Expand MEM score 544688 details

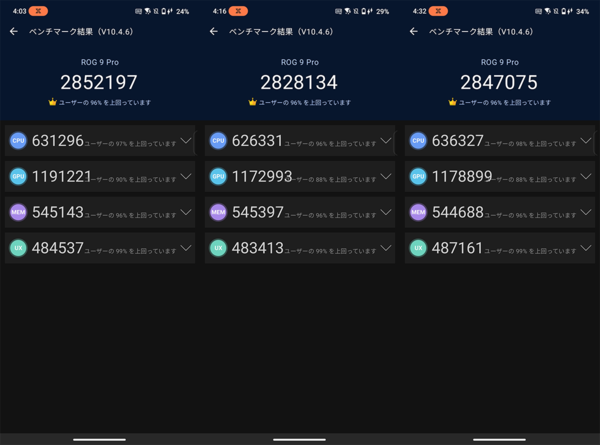tap(586, 212)
